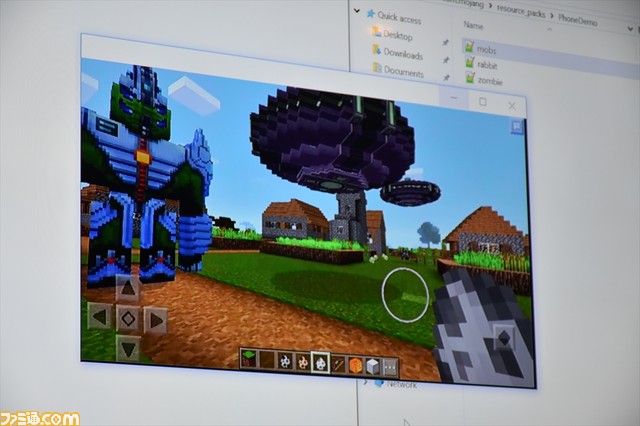
Task: Unpin Downloads using its pin icon
Action: click(x=446, y=60)
